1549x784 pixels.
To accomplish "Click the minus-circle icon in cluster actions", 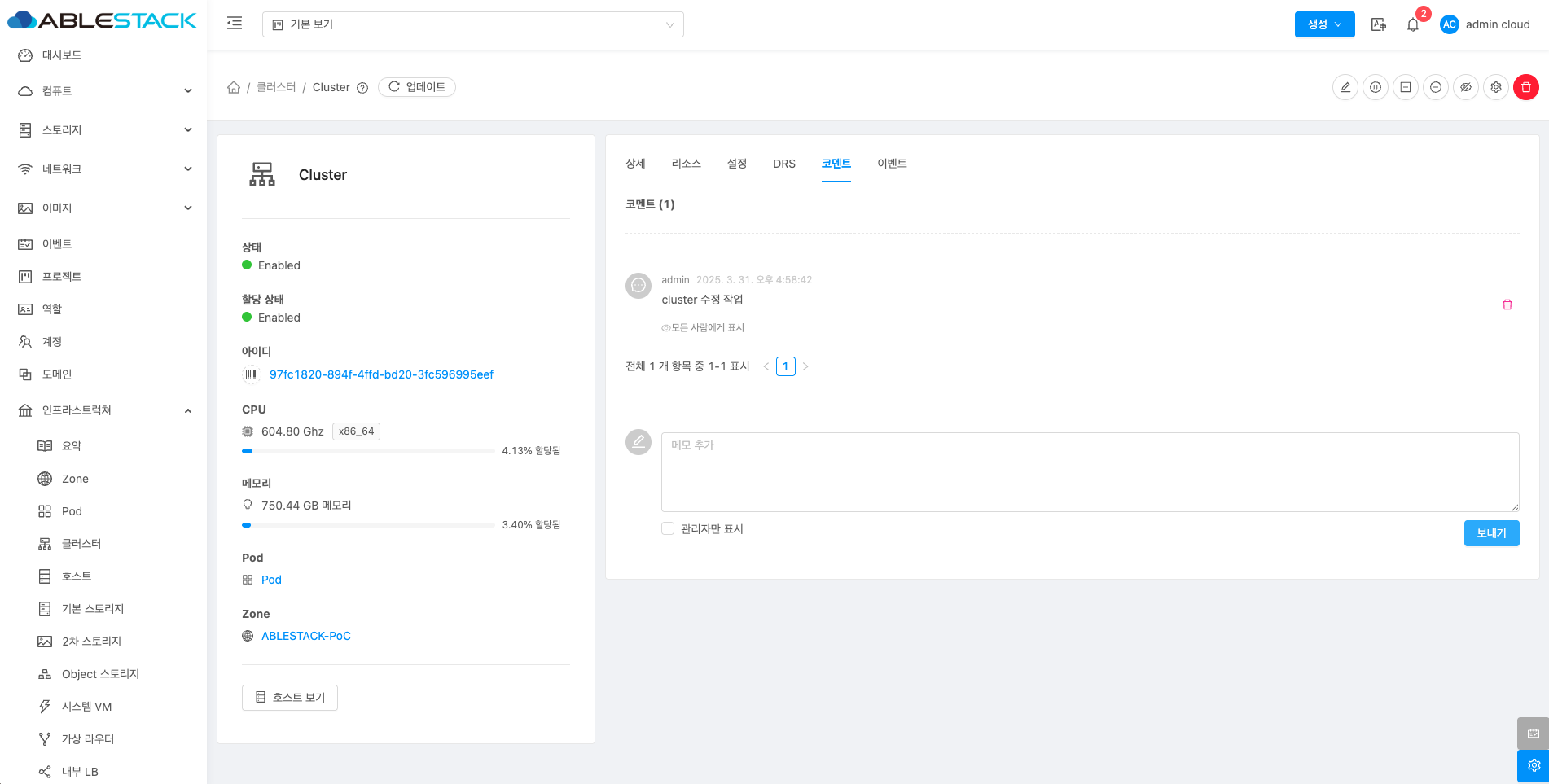I will [x=1436, y=87].
